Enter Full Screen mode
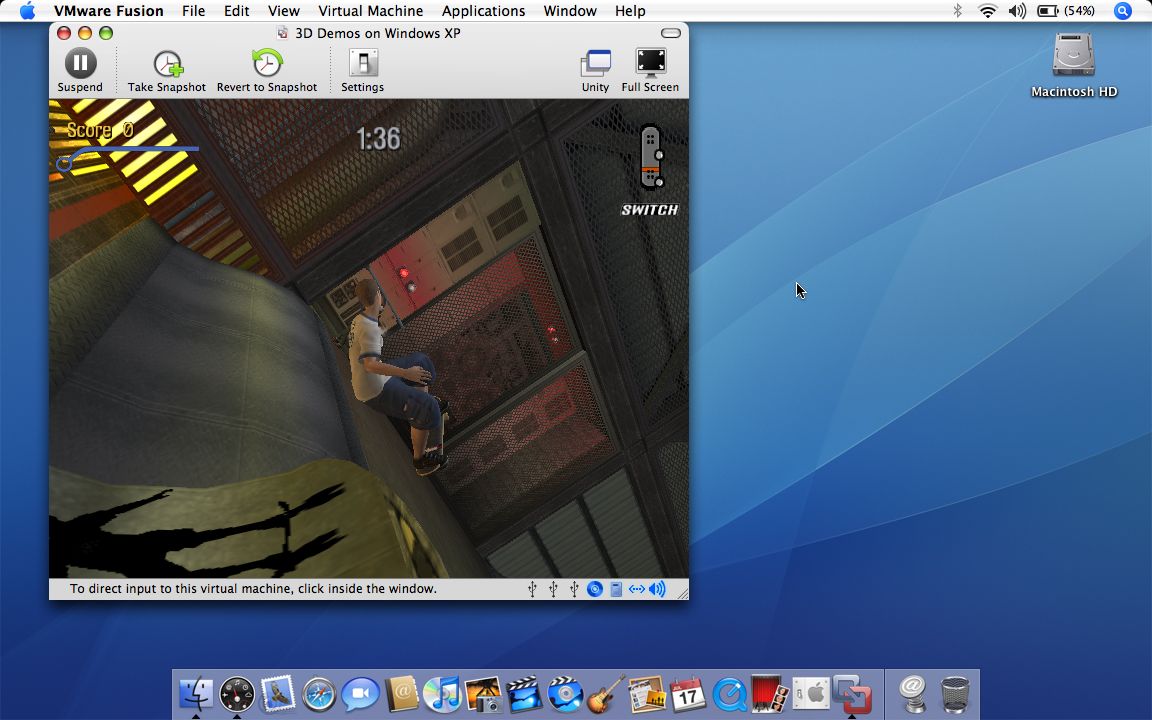 coord(650,71)
